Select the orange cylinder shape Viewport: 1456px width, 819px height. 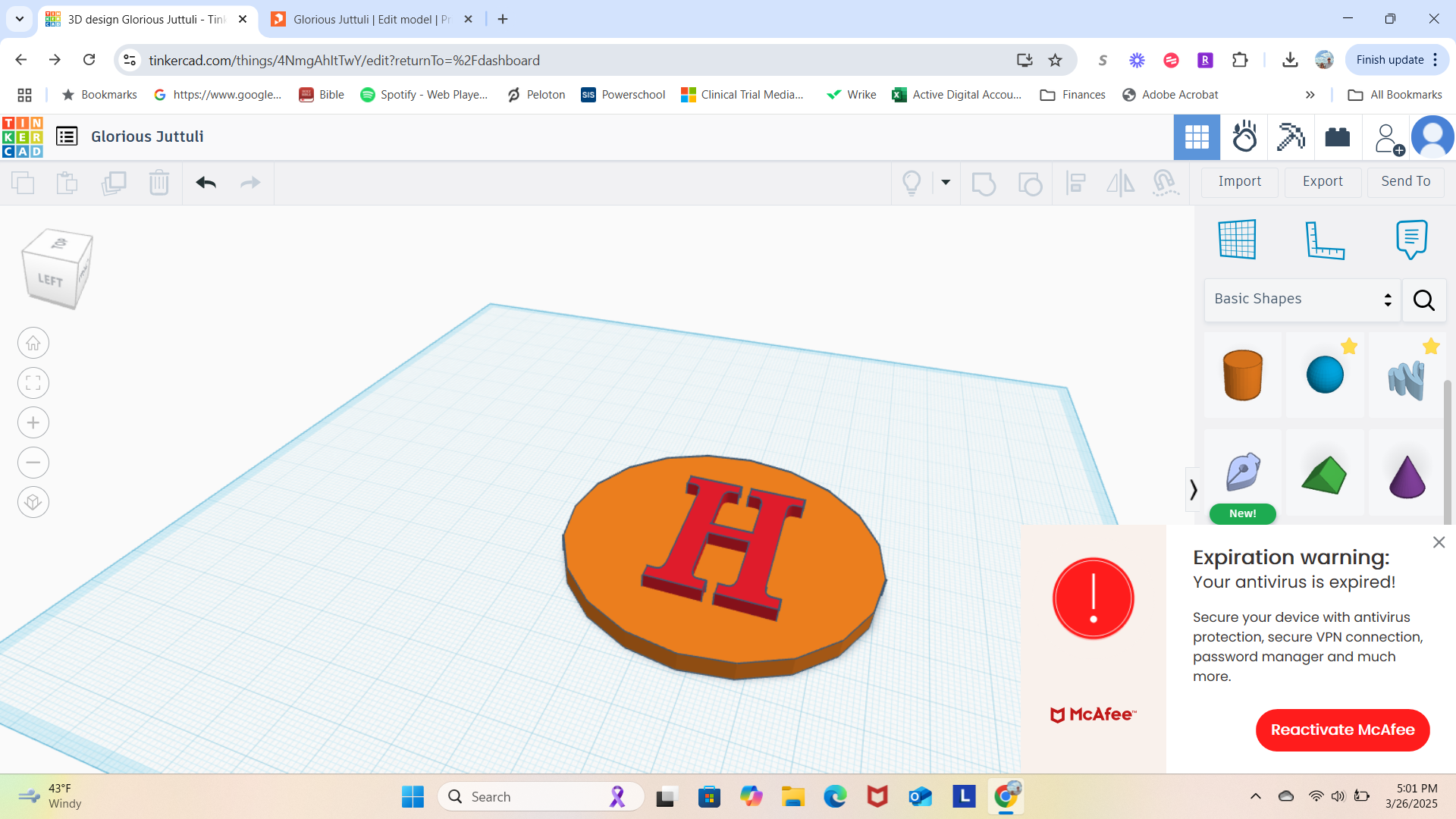tap(1243, 375)
